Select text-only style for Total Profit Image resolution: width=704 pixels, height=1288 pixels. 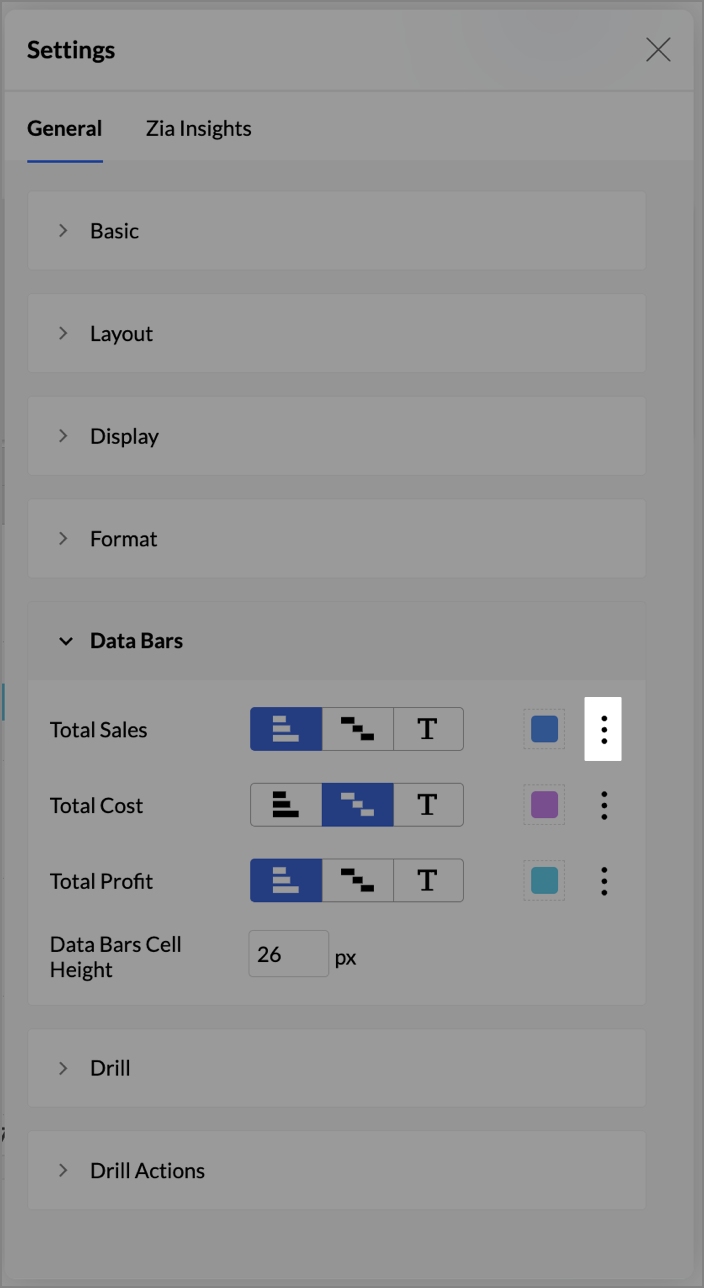point(428,881)
